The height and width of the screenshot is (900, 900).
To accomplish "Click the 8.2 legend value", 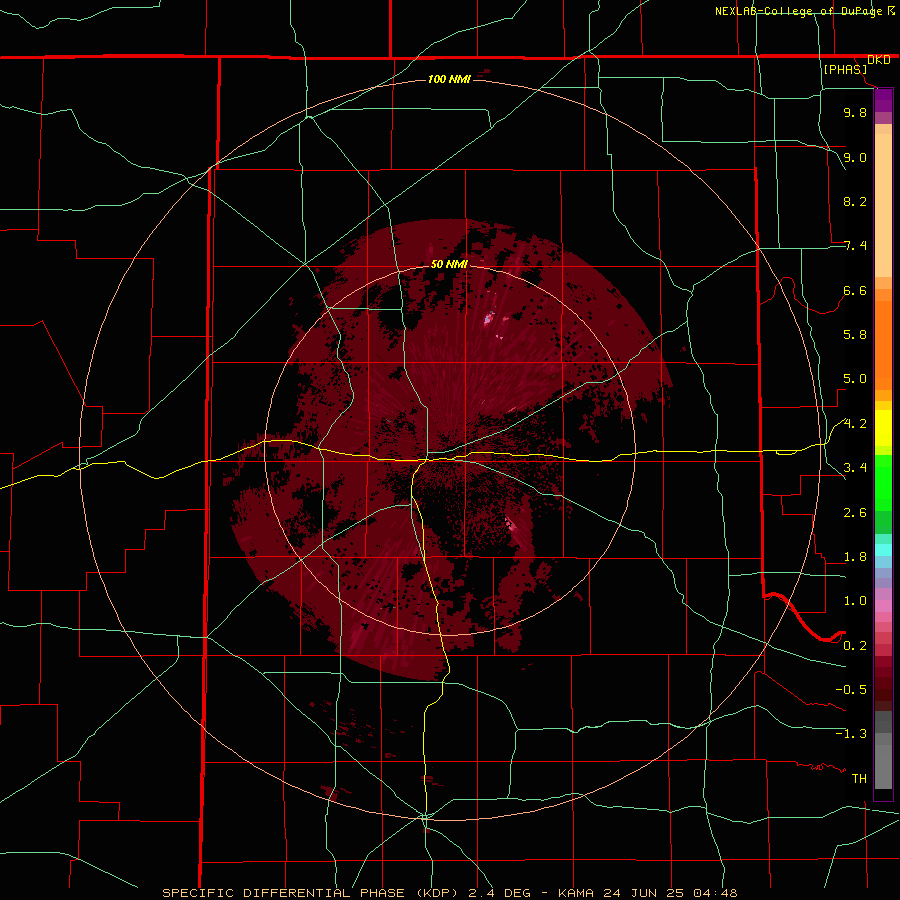I will [x=855, y=201].
